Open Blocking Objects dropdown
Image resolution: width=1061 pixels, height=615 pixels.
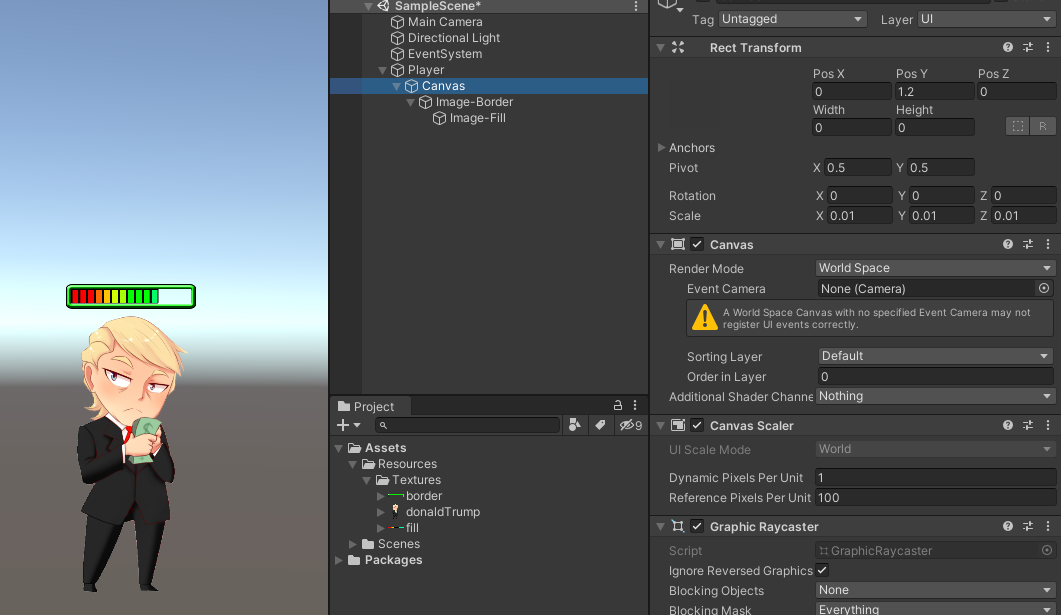(934, 590)
